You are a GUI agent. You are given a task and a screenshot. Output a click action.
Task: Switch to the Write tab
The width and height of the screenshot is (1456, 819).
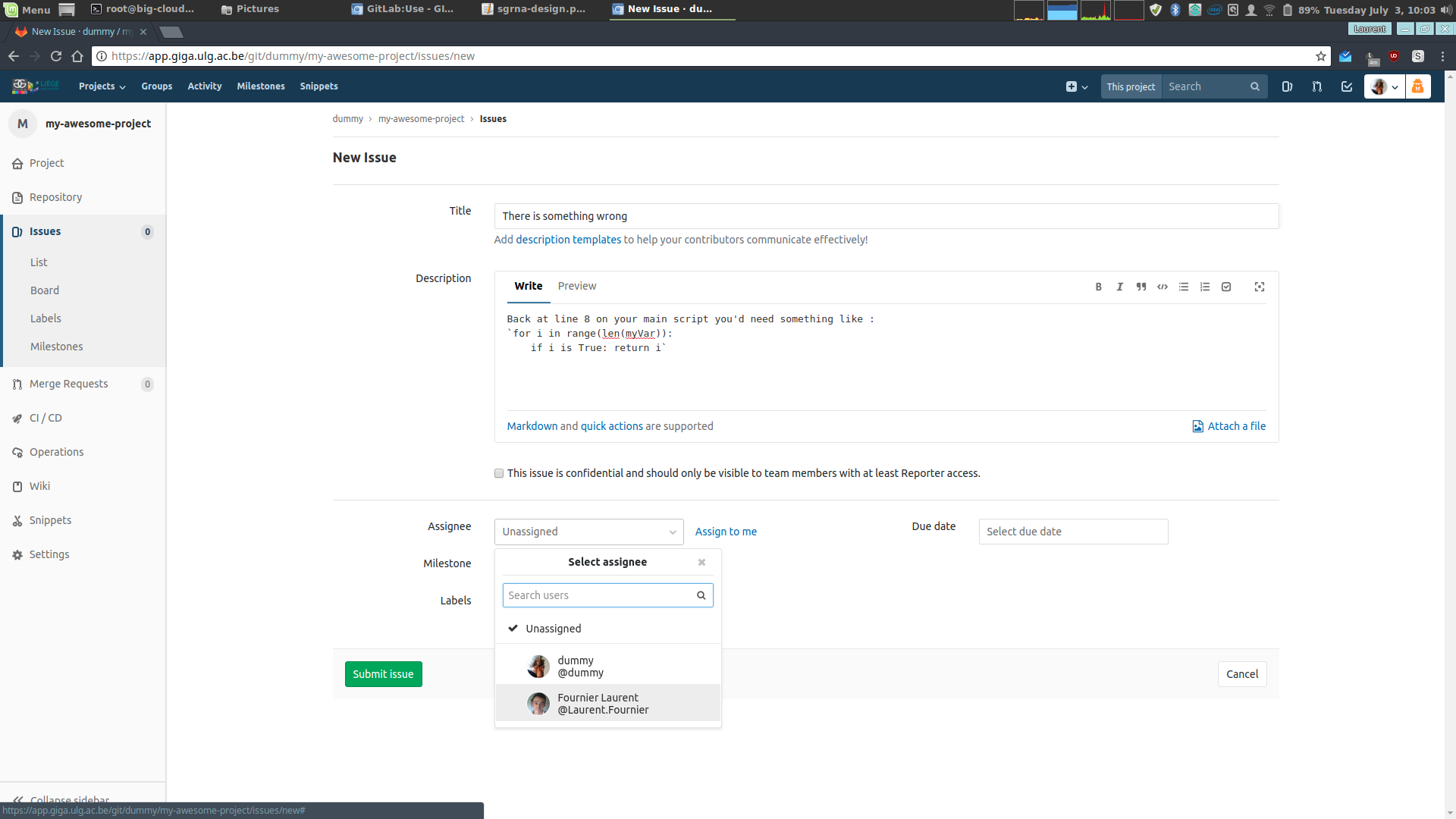coord(529,286)
